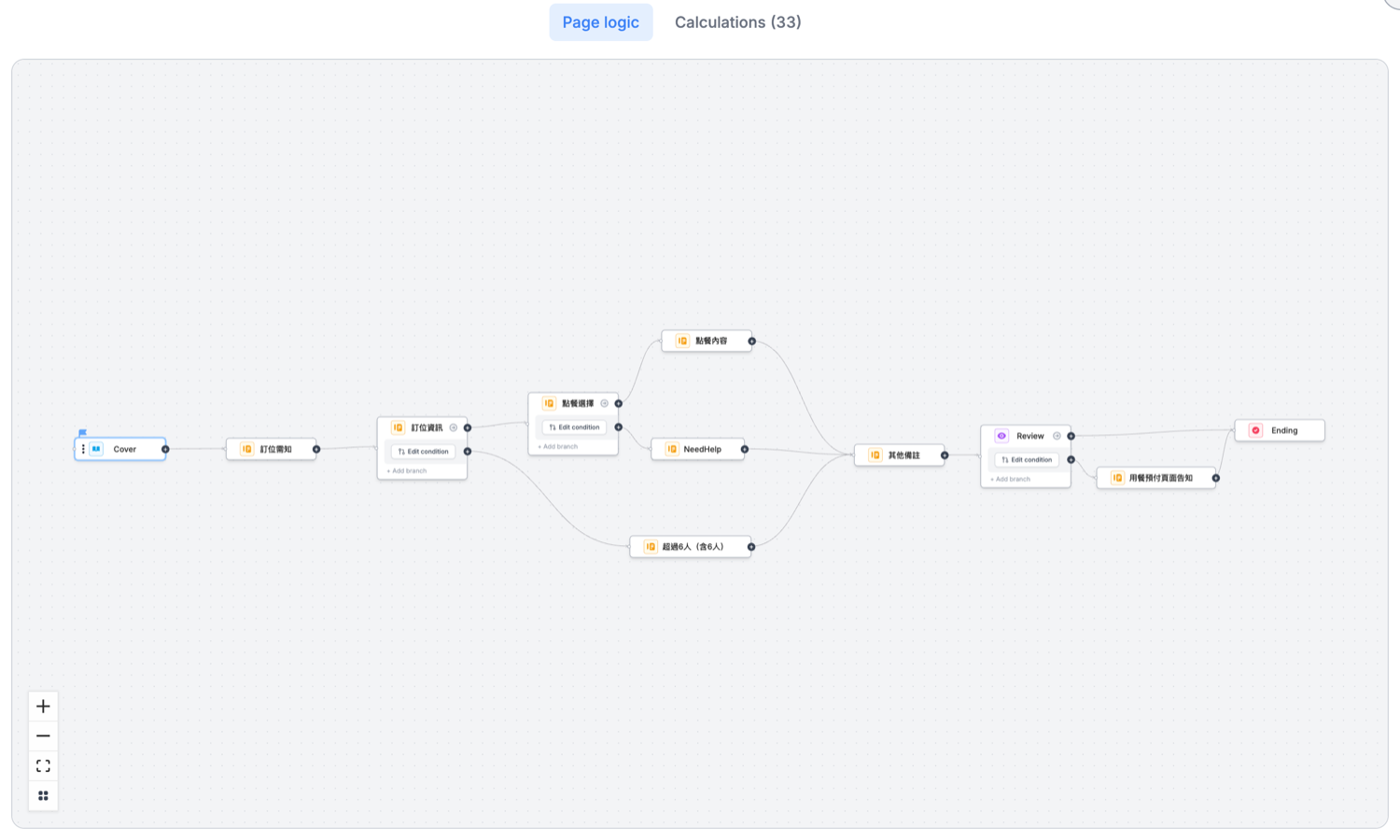
Task: Click the 用餐預付頁面告知 node's output connector
Action: [1216, 478]
